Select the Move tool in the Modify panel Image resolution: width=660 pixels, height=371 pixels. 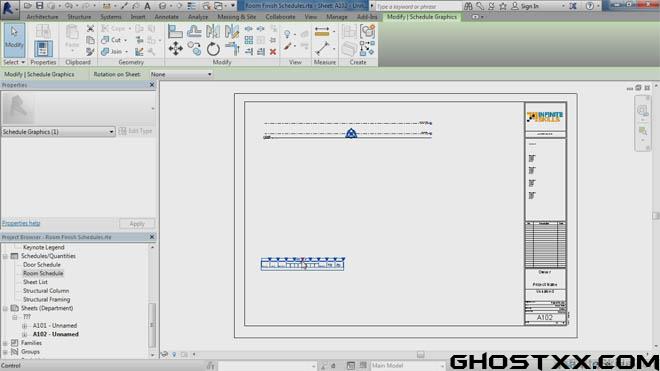(x=176, y=49)
